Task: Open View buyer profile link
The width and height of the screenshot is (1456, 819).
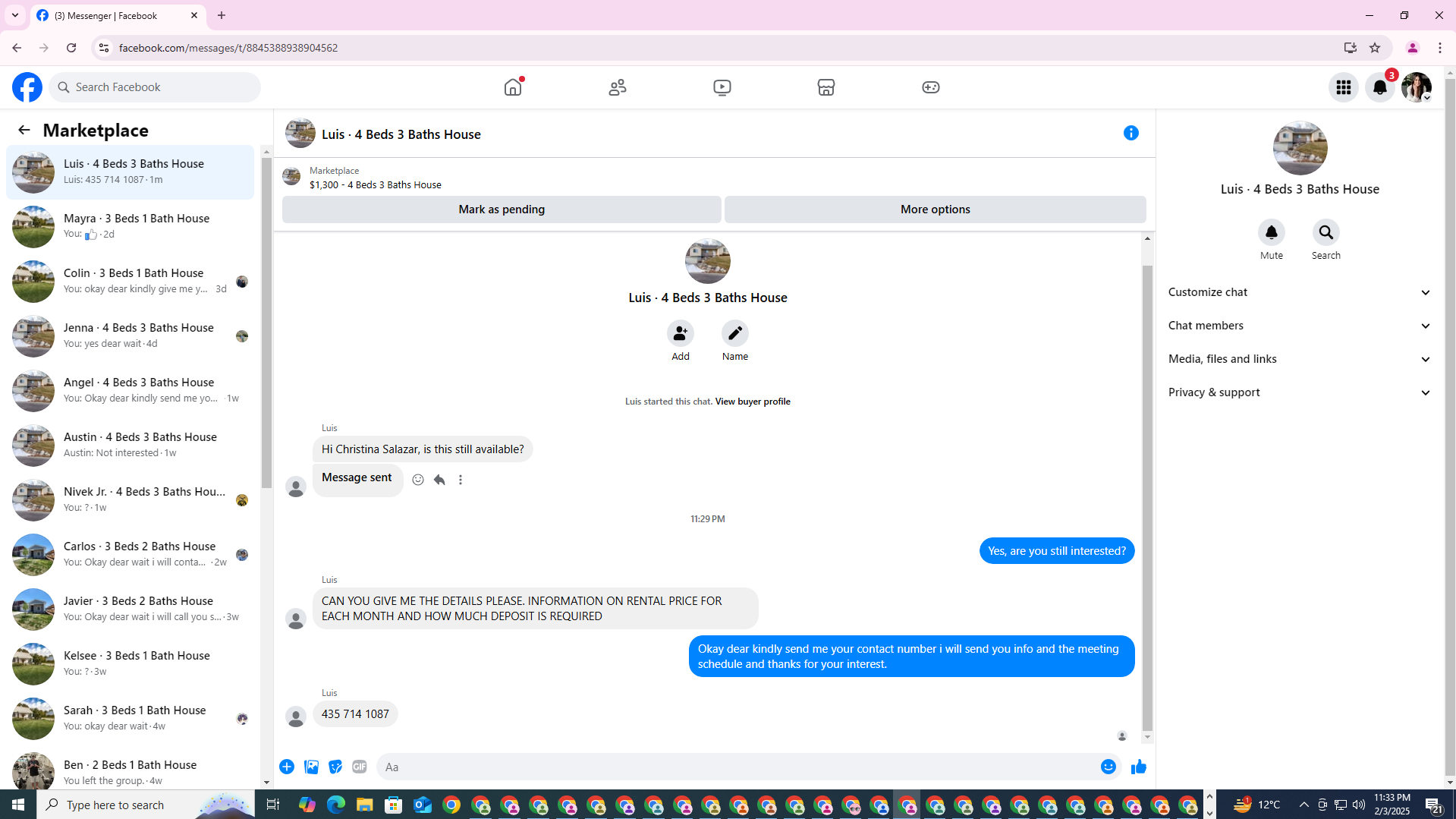Action: 753,402
